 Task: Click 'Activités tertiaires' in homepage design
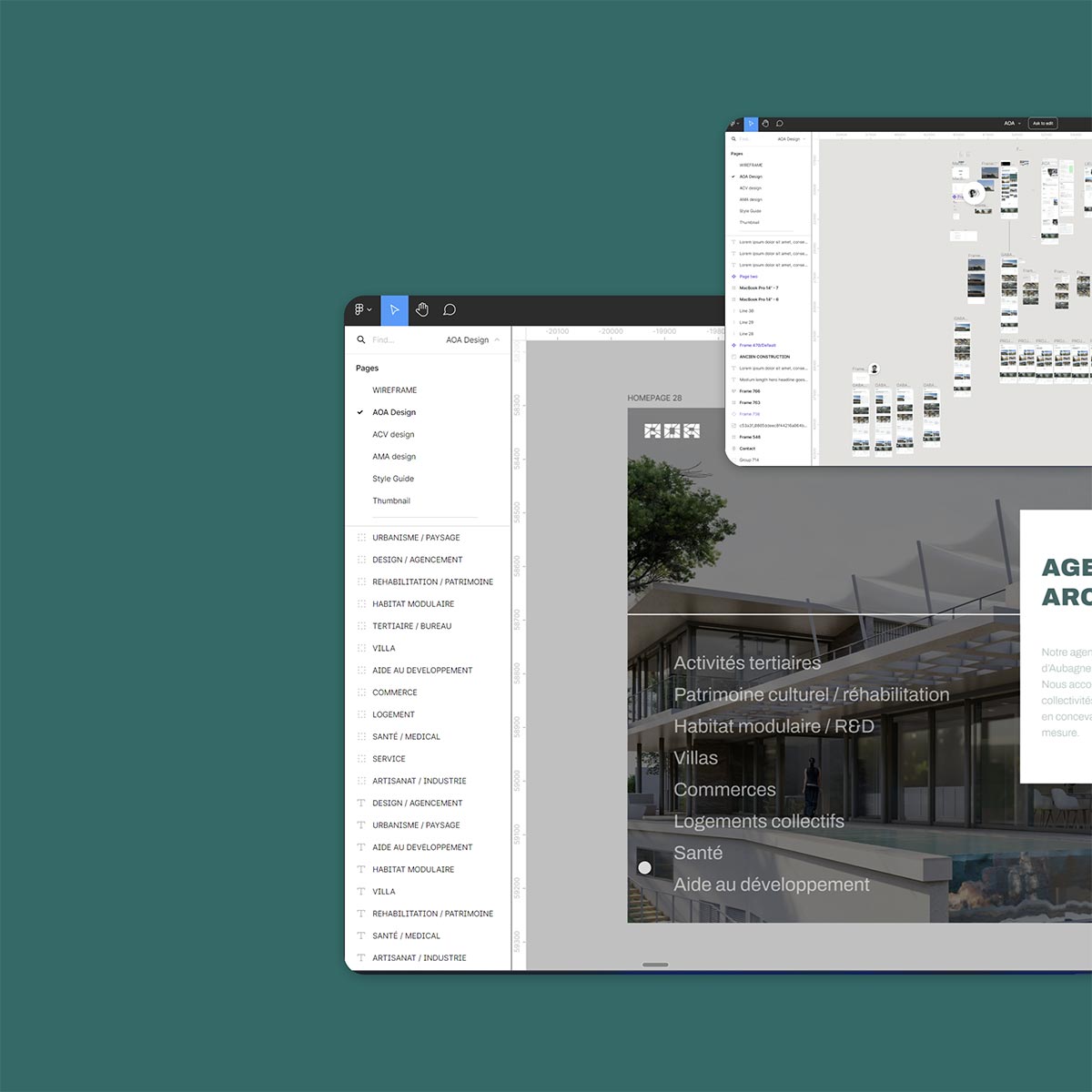tap(747, 663)
